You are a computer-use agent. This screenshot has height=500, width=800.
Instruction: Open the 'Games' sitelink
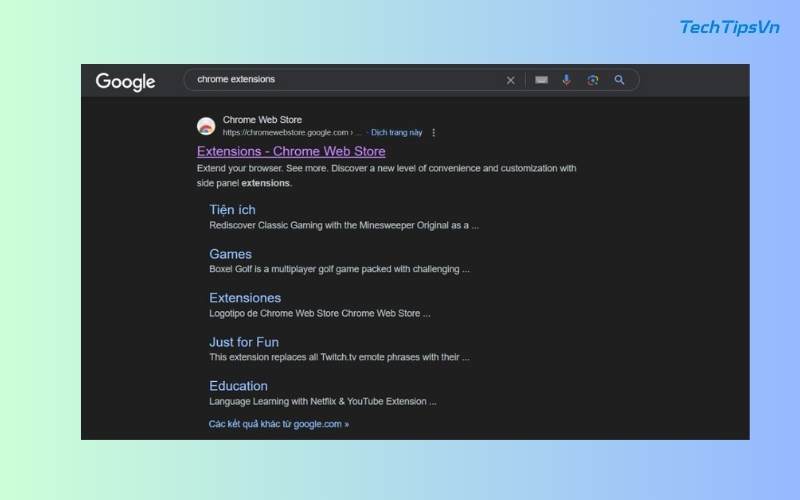tap(230, 254)
